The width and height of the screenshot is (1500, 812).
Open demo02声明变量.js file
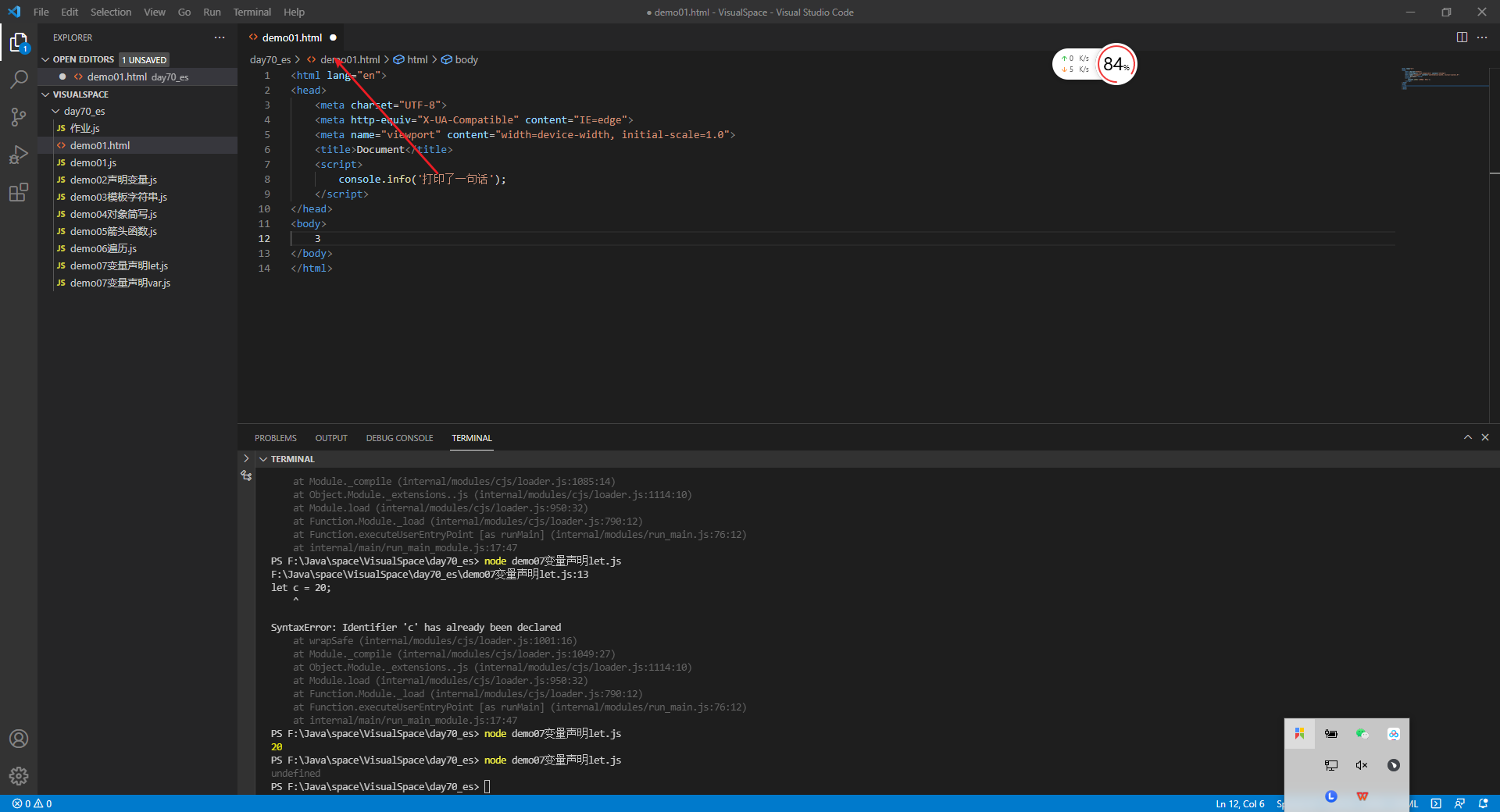137,180
